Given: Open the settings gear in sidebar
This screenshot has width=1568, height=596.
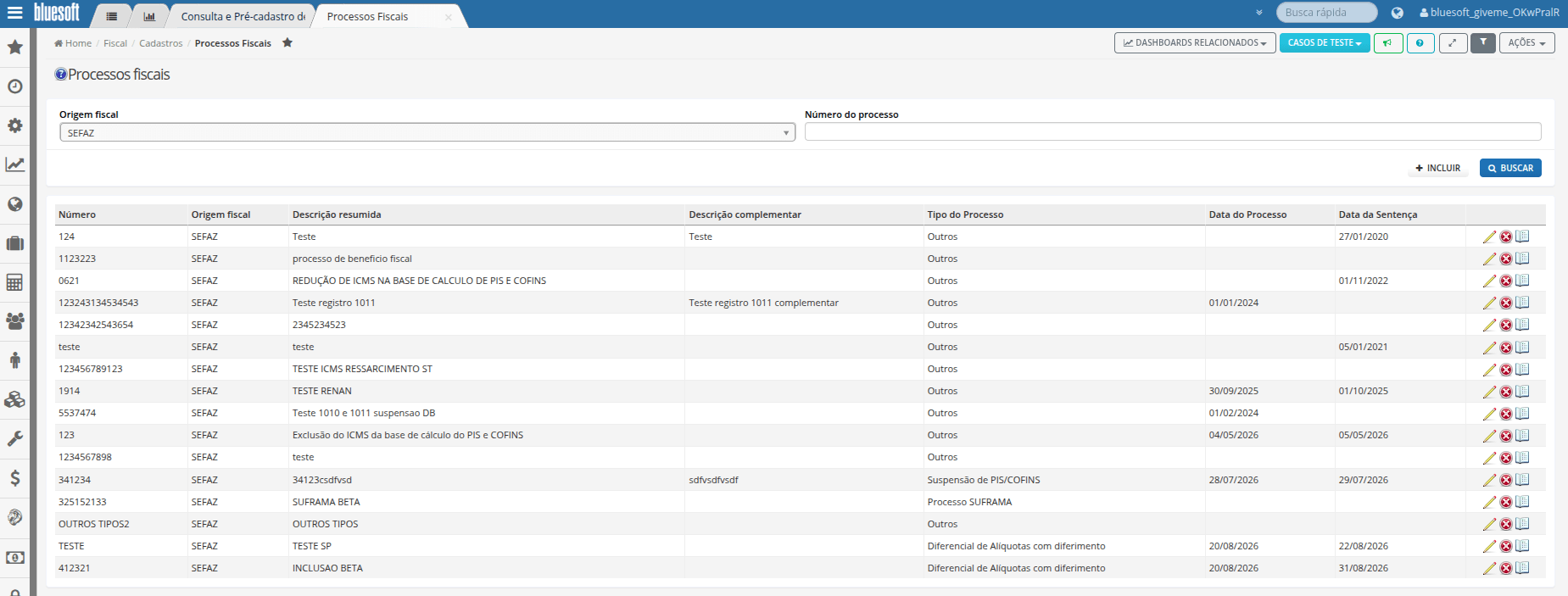Looking at the screenshot, I should coord(14,125).
